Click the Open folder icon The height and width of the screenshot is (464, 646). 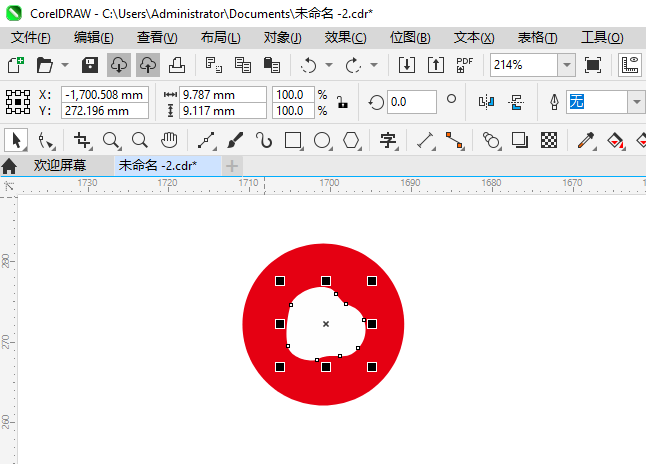[x=44, y=65]
